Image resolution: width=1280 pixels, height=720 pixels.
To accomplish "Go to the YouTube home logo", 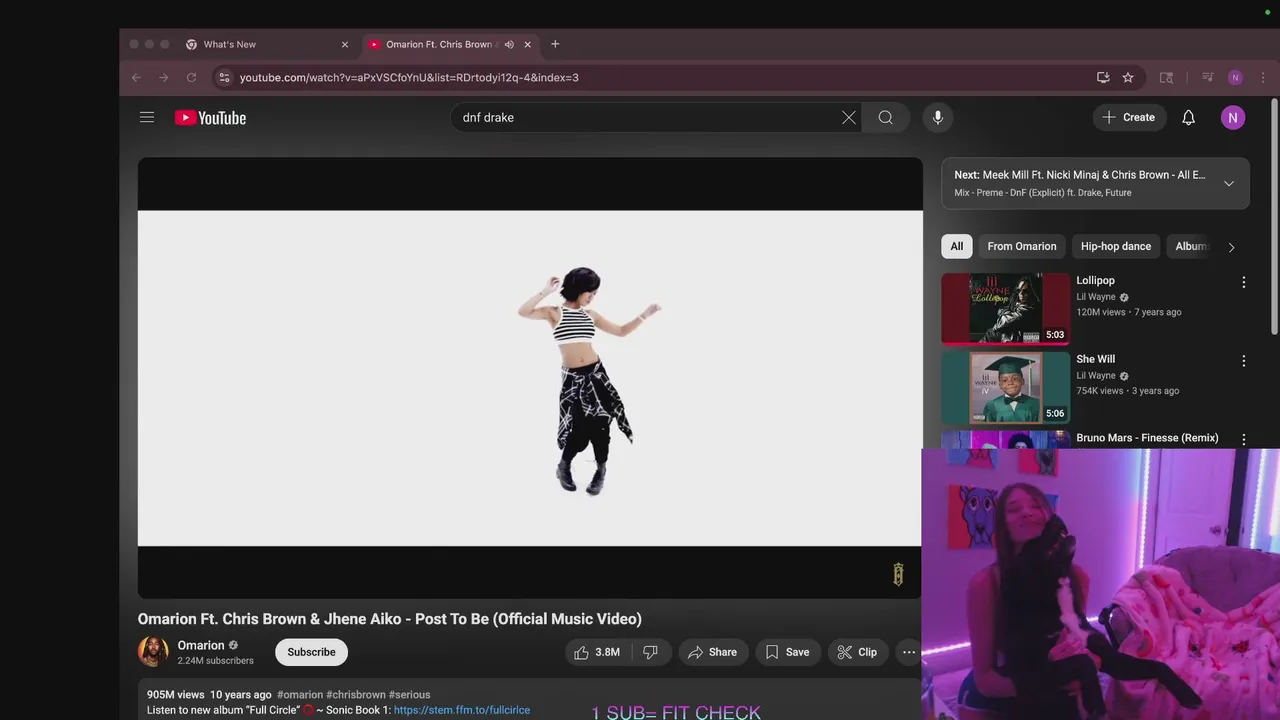I will [210, 118].
